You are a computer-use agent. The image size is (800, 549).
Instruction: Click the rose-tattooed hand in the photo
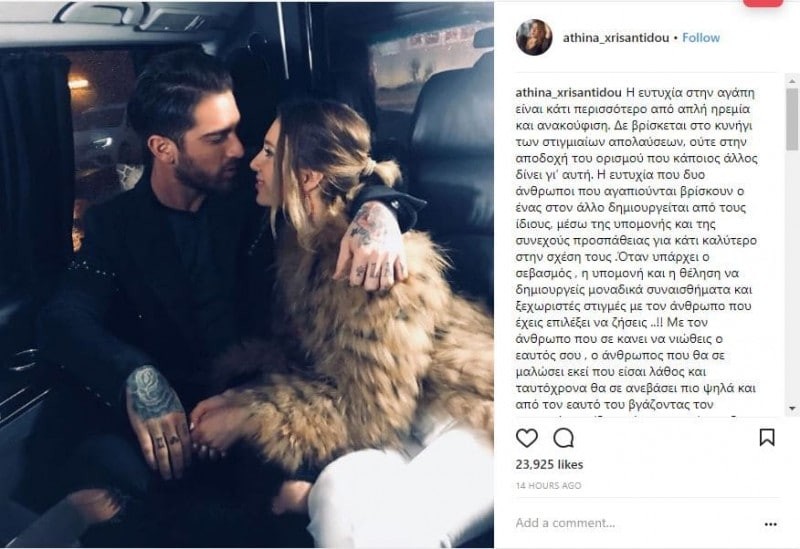(x=158, y=420)
